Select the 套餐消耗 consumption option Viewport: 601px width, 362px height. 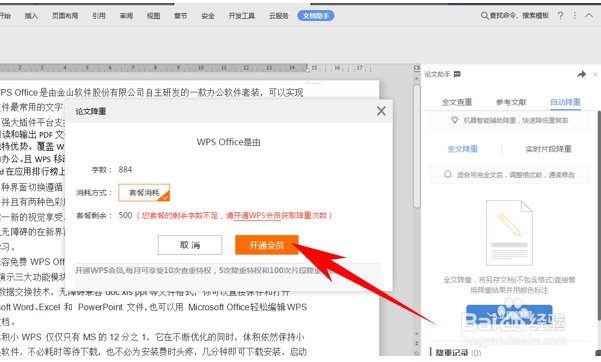[144, 193]
